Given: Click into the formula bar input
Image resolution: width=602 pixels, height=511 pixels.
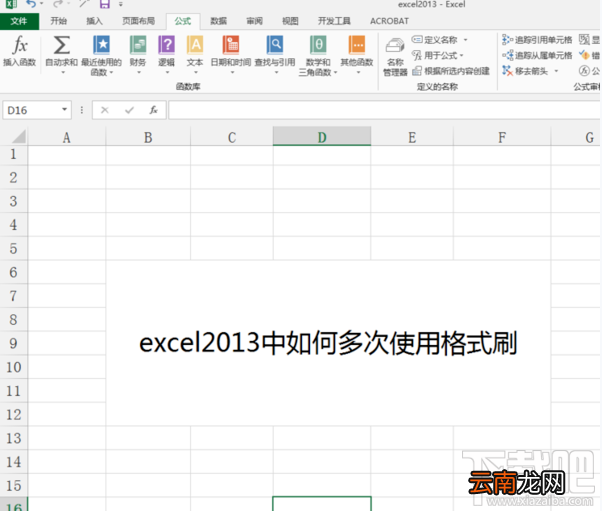Looking at the screenshot, I should pyautogui.click(x=385, y=110).
